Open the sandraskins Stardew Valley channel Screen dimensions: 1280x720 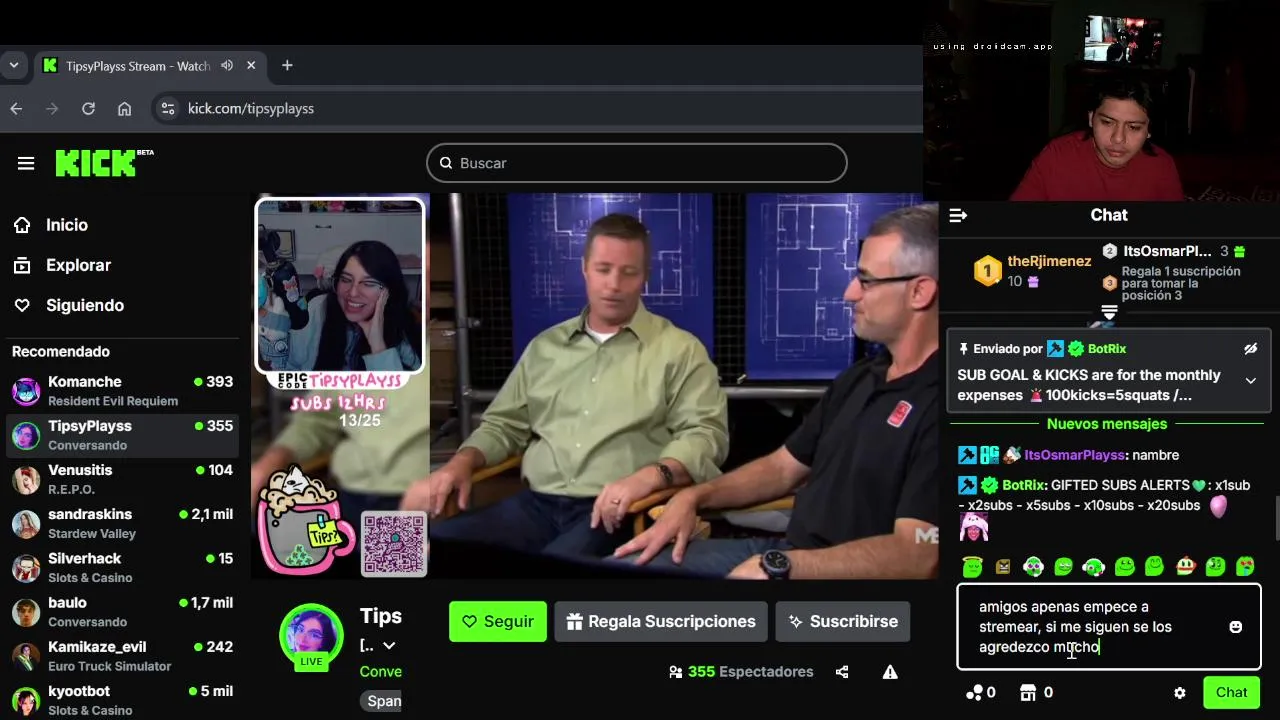(x=122, y=522)
